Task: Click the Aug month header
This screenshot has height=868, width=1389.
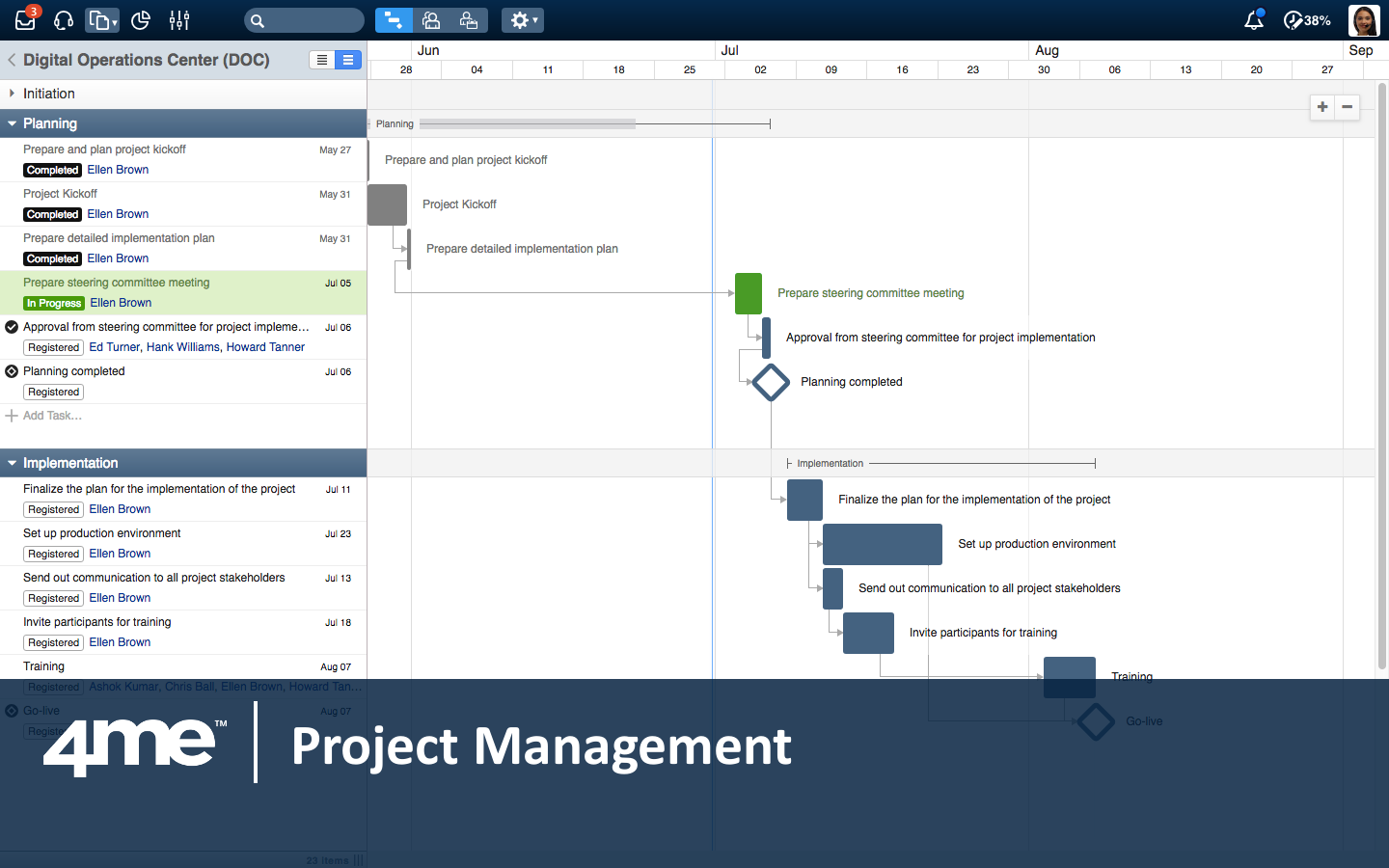Action: (1047, 50)
